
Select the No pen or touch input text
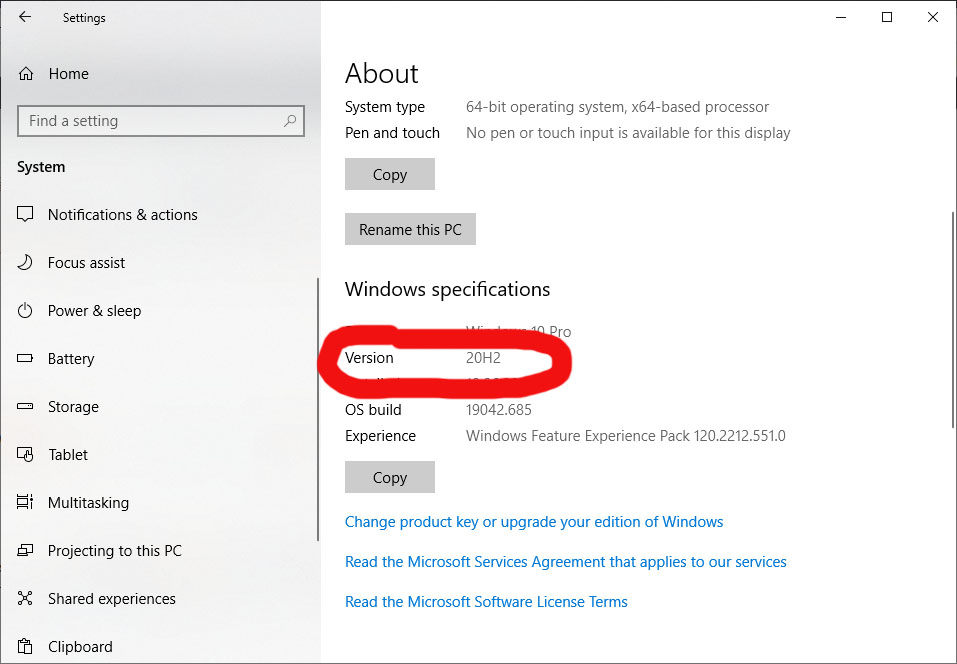[x=628, y=133]
